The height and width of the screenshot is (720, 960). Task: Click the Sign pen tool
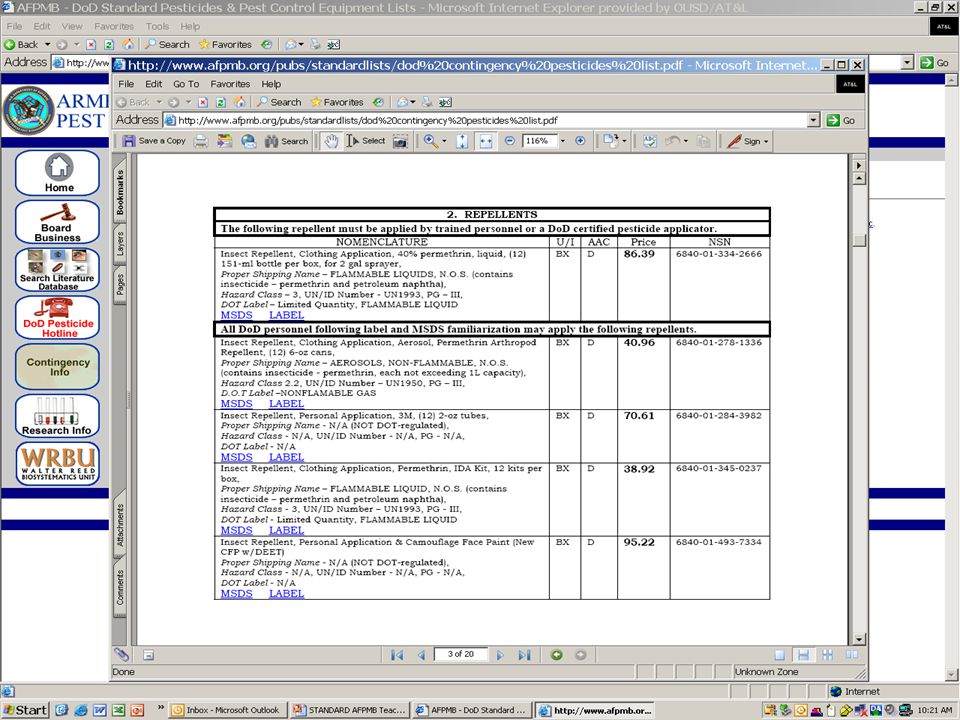(743, 141)
